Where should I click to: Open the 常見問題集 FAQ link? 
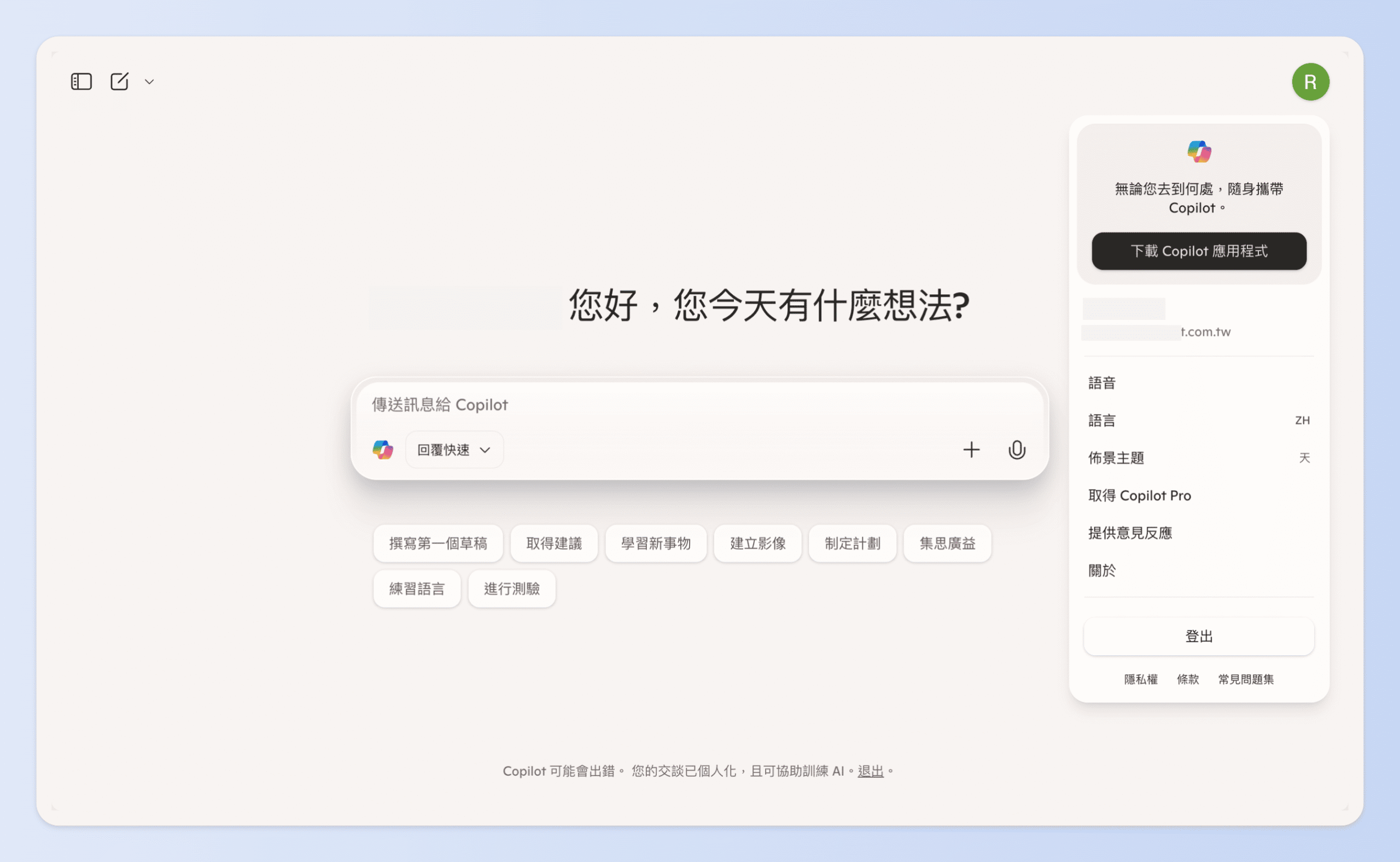tap(1246, 679)
